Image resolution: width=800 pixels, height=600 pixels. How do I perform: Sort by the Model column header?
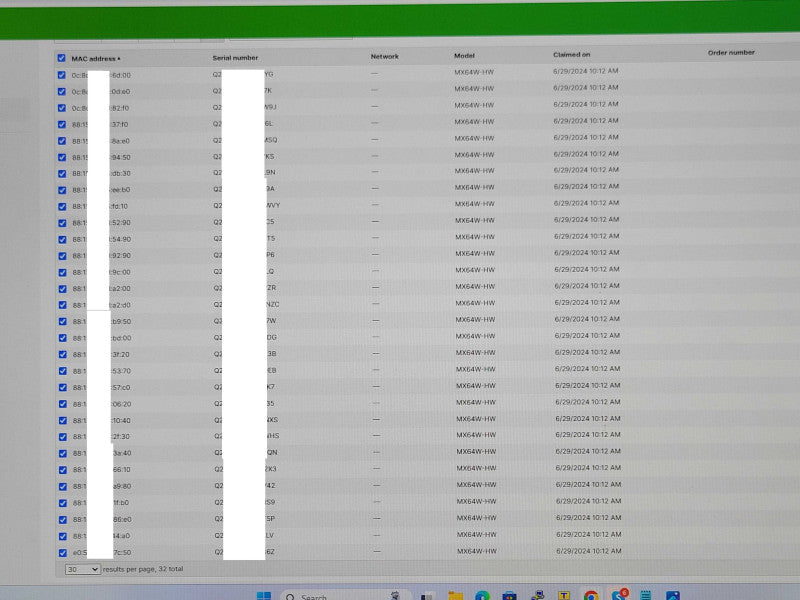(x=464, y=56)
